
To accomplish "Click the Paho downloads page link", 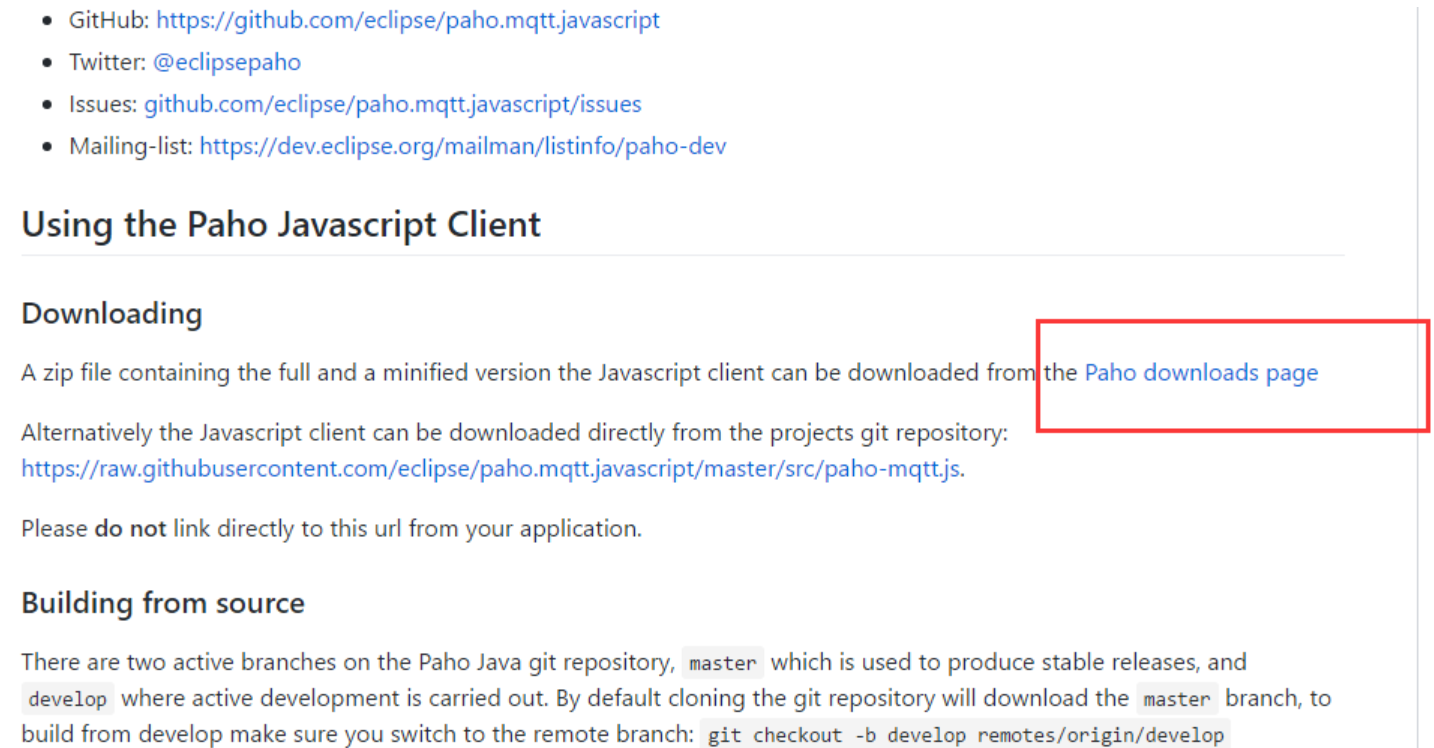I will pos(1201,373).
